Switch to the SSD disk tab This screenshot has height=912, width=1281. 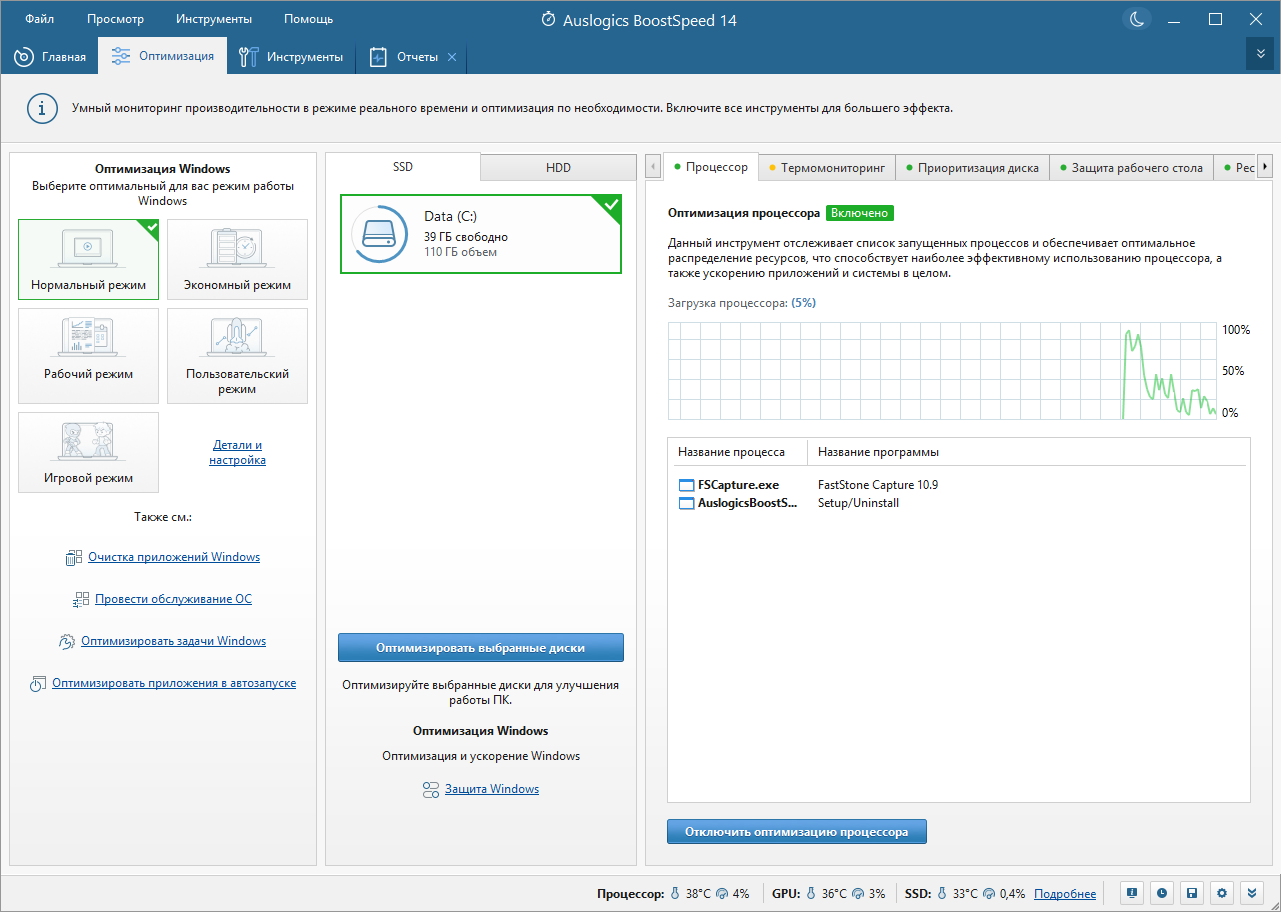point(403,167)
